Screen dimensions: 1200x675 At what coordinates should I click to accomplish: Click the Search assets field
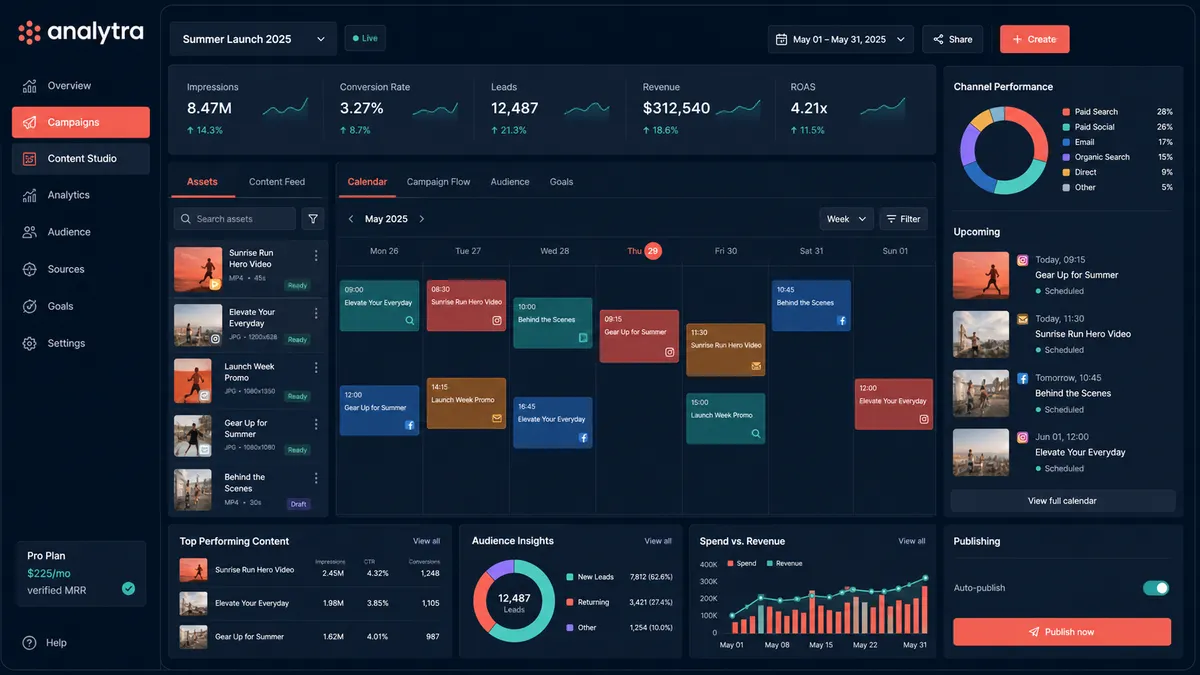(x=234, y=219)
